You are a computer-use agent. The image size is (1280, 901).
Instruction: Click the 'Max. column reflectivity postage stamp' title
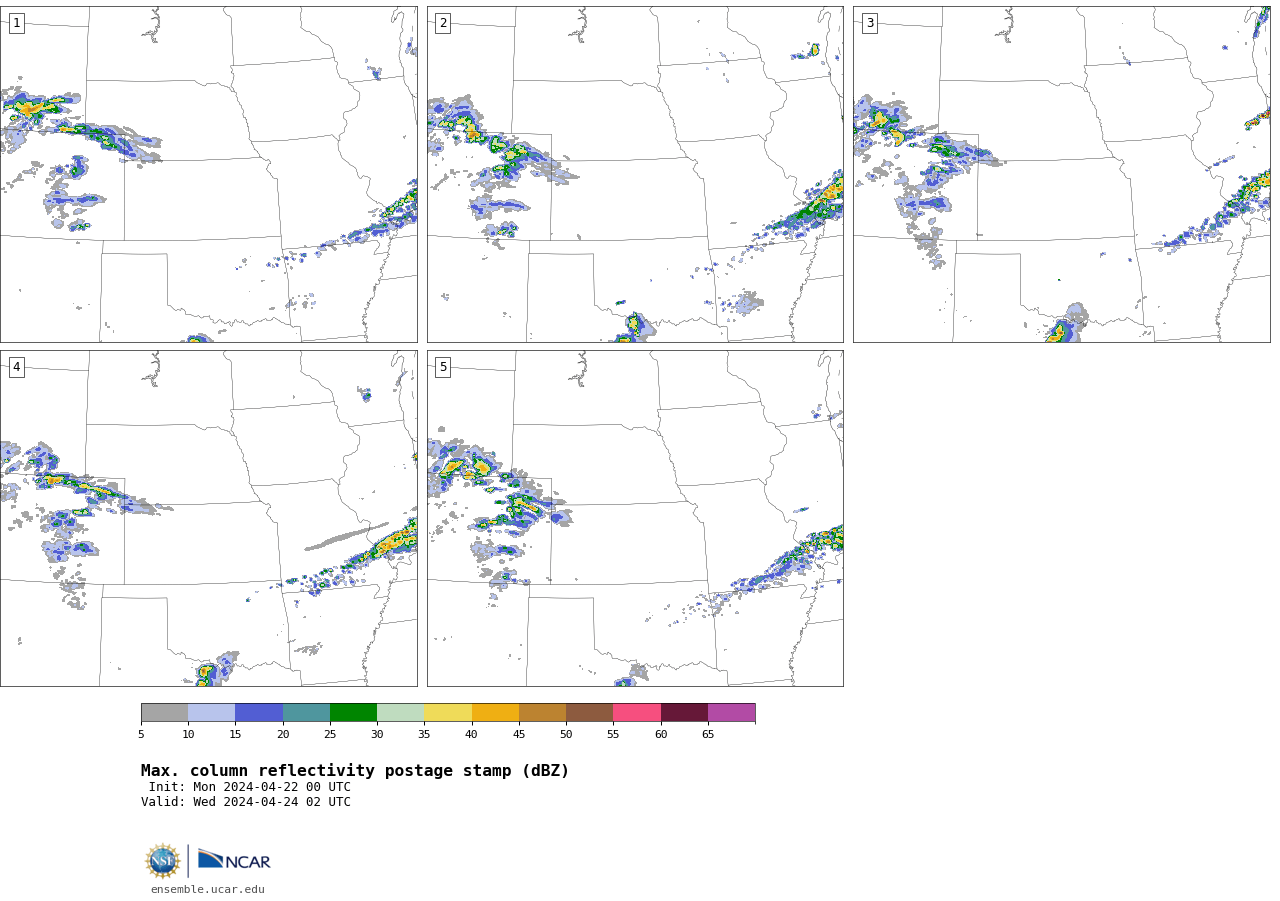pyautogui.click(x=355, y=771)
